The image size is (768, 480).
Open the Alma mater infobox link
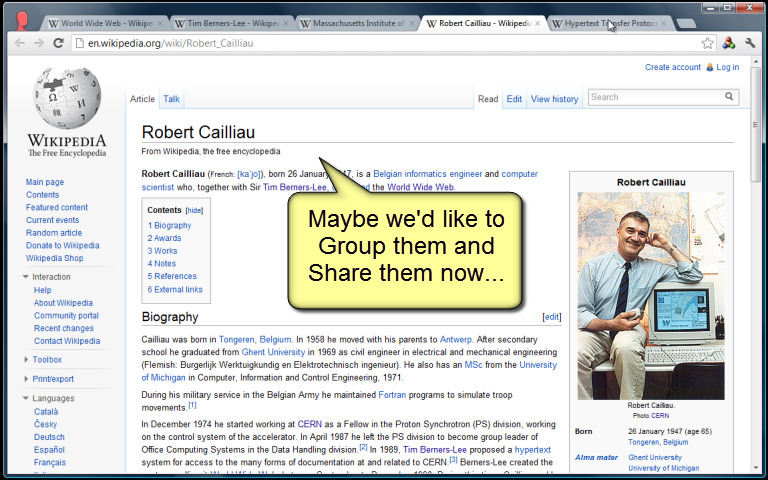pyautogui.click(x=596, y=457)
